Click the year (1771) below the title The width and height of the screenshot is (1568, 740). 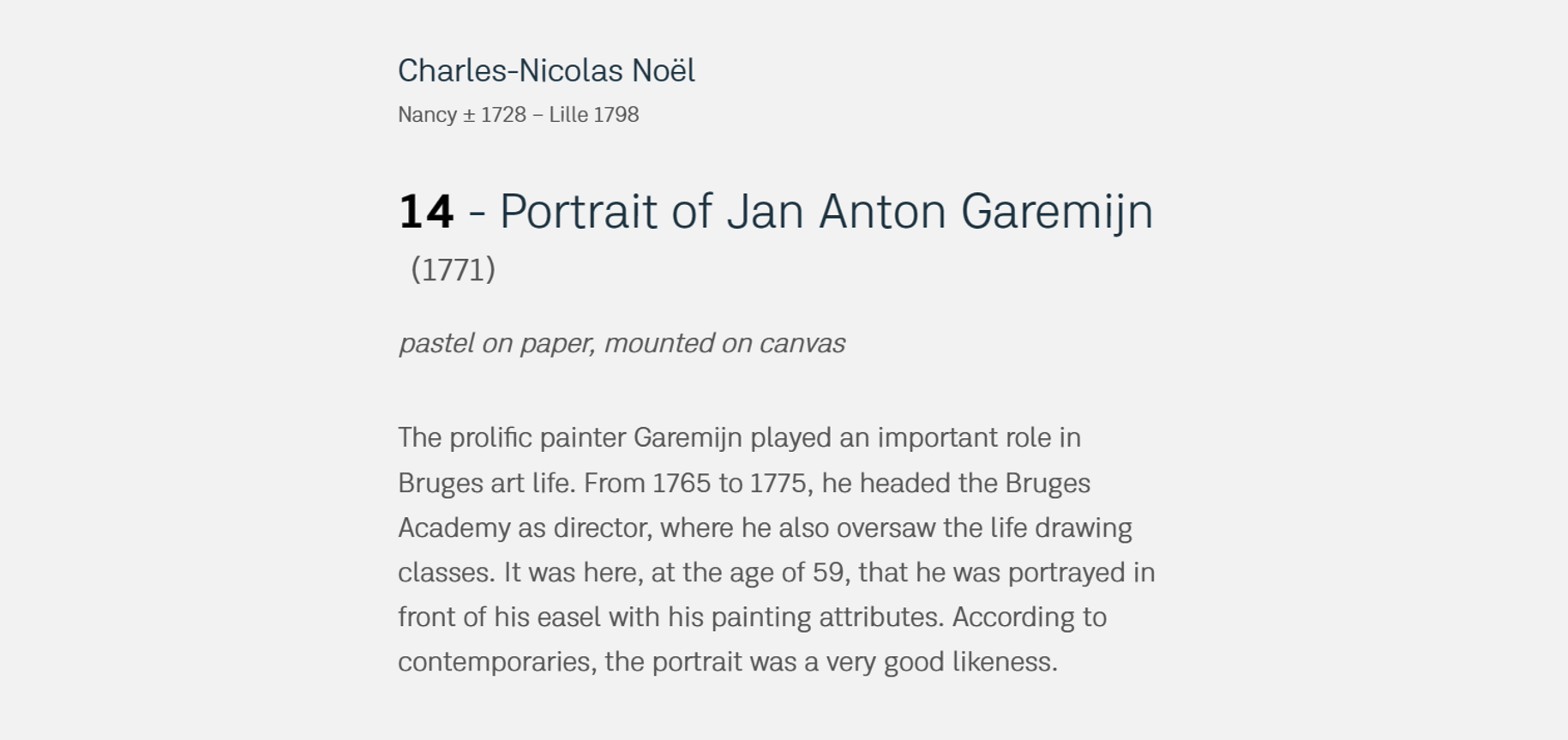point(453,270)
